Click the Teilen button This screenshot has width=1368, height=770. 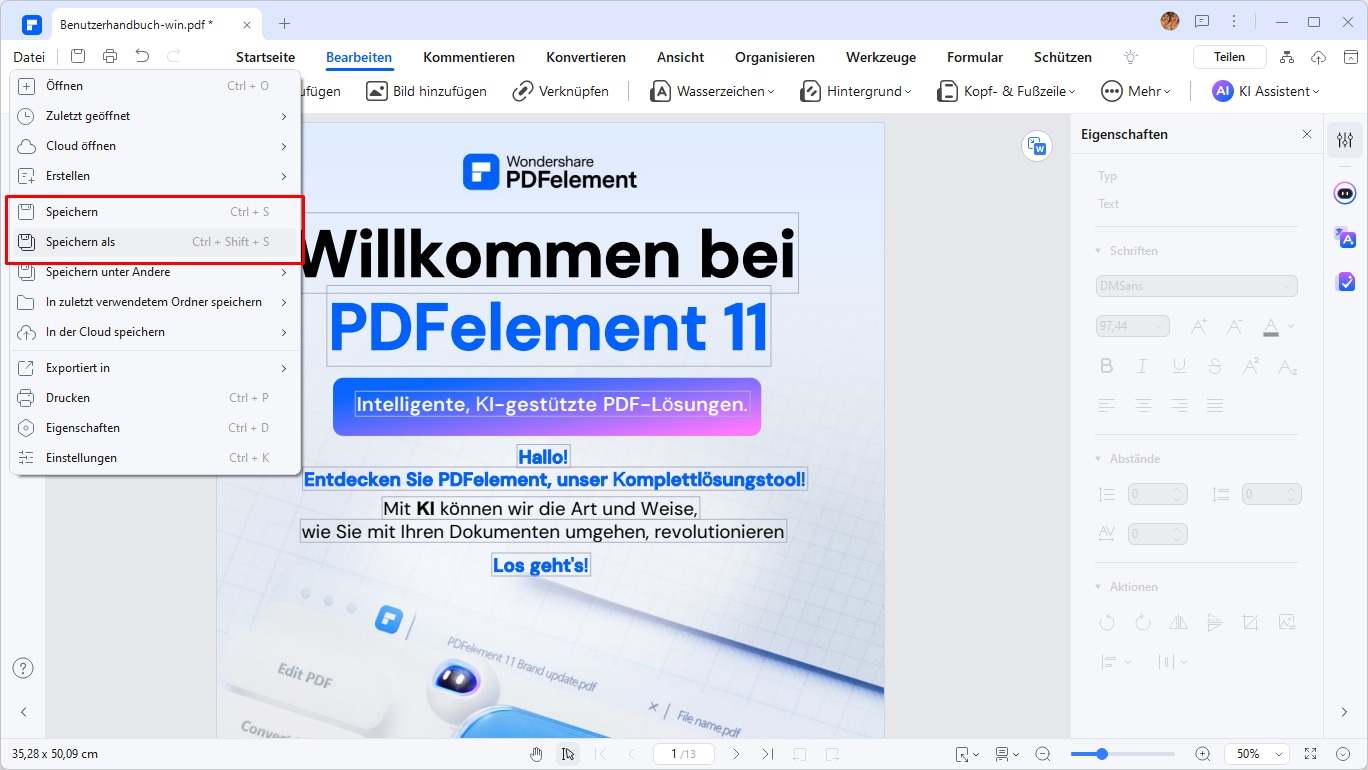1230,57
